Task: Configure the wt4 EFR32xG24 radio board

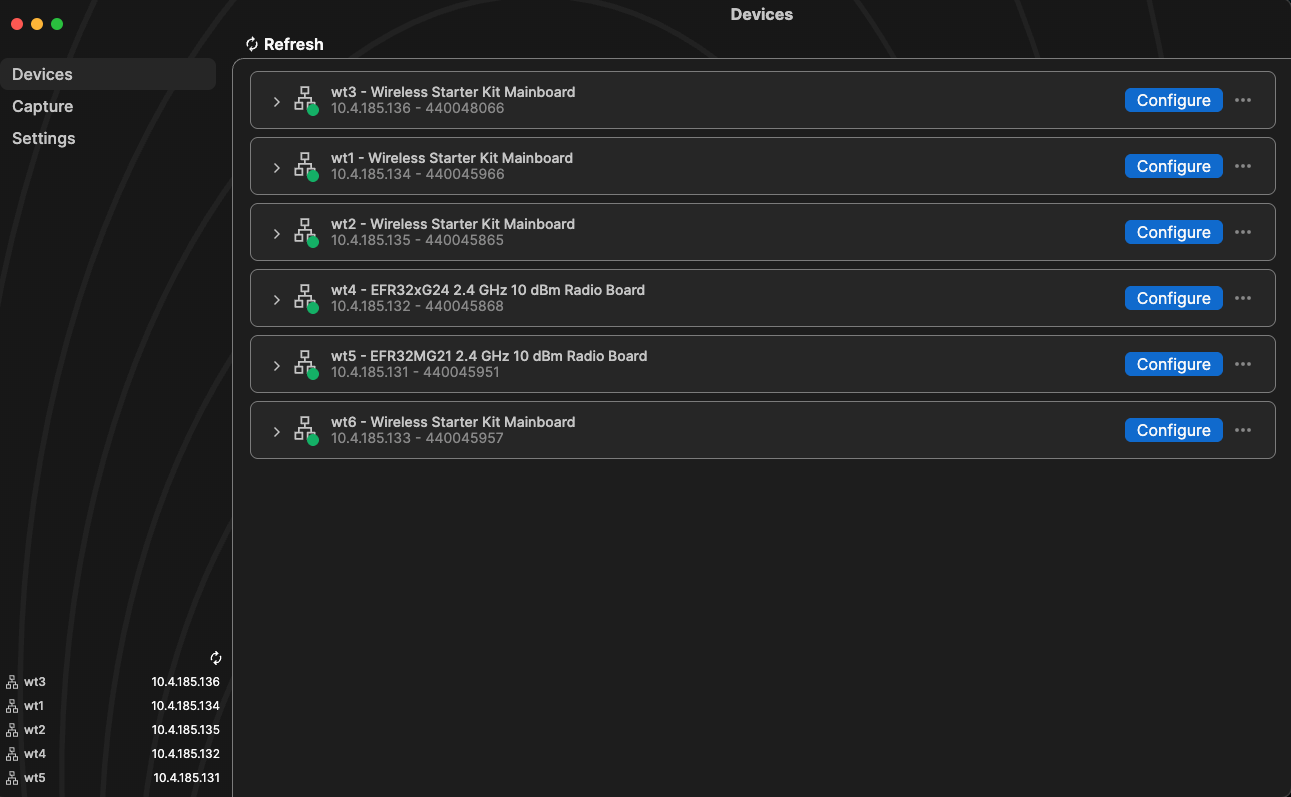Action: pyautogui.click(x=1174, y=298)
